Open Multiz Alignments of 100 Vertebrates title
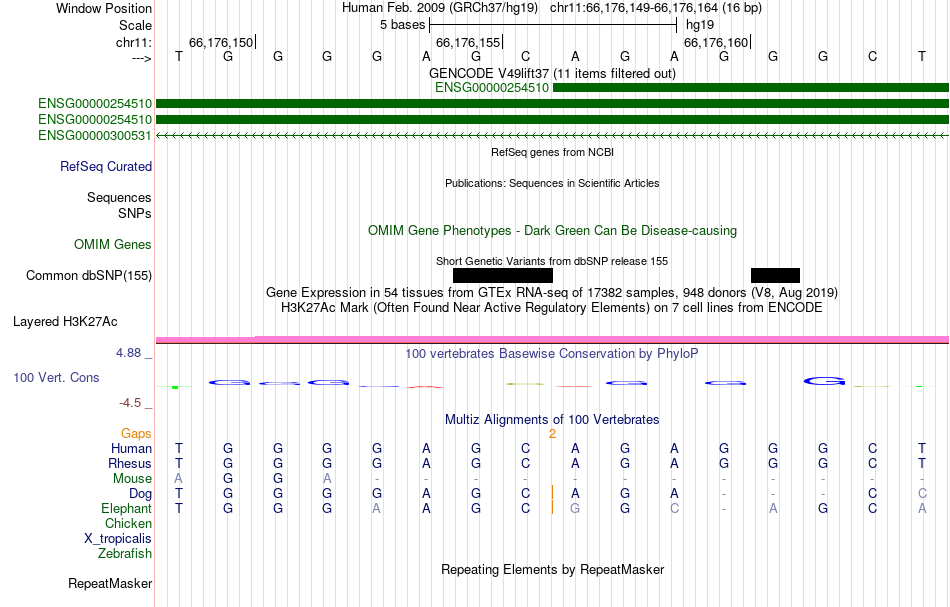This screenshot has height=607, width=950. pyautogui.click(x=552, y=419)
